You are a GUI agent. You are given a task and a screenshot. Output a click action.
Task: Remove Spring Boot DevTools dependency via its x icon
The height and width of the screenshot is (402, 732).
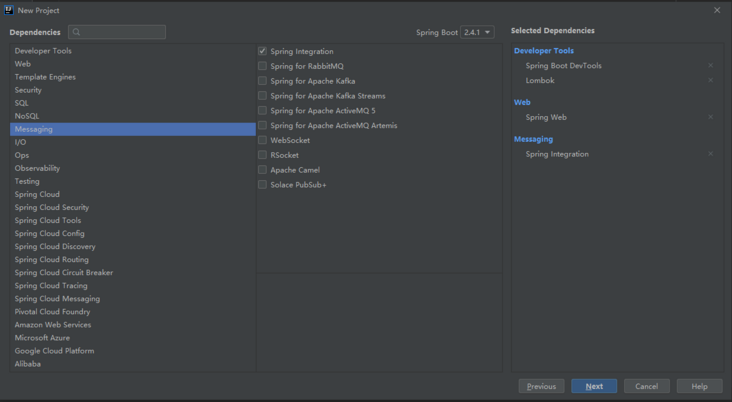point(711,66)
